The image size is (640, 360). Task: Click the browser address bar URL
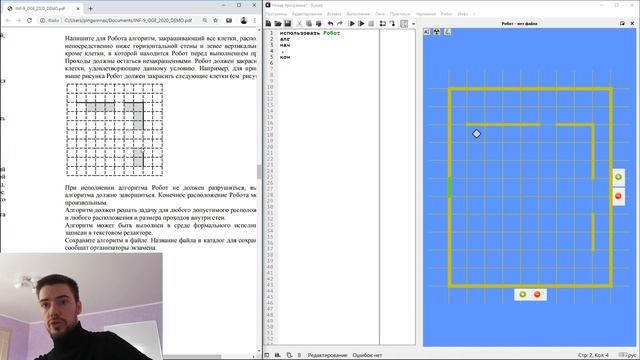point(128,20)
